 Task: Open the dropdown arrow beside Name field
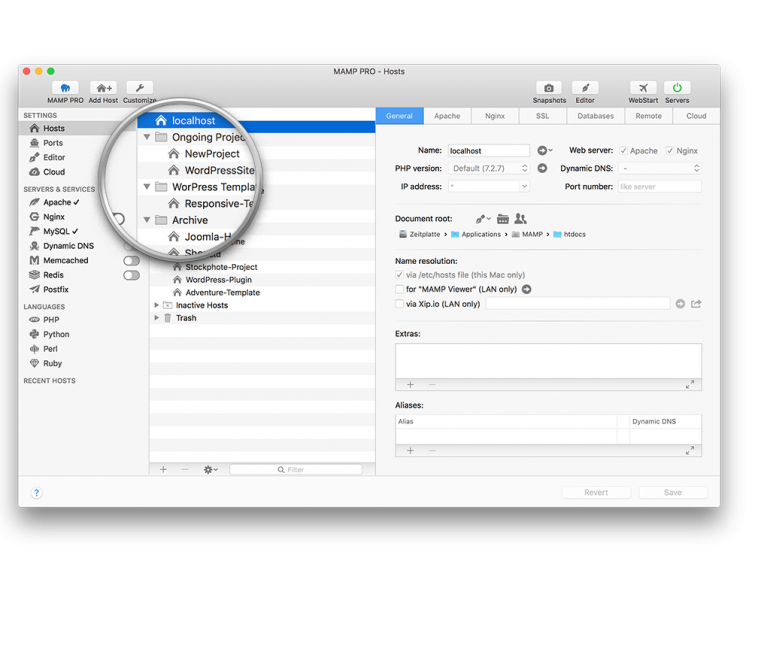pos(545,150)
